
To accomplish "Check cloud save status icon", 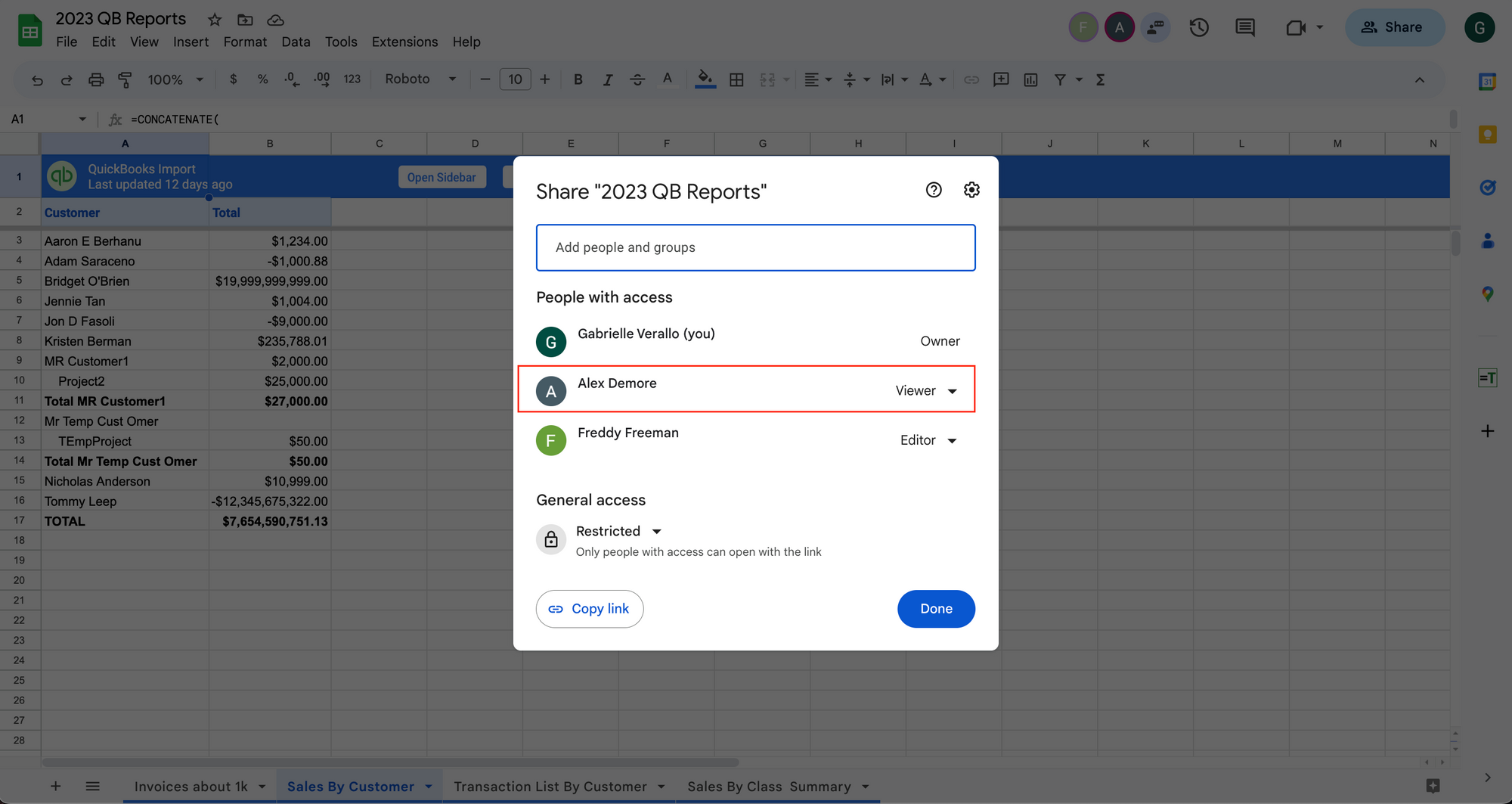I will tap(276, 20).
